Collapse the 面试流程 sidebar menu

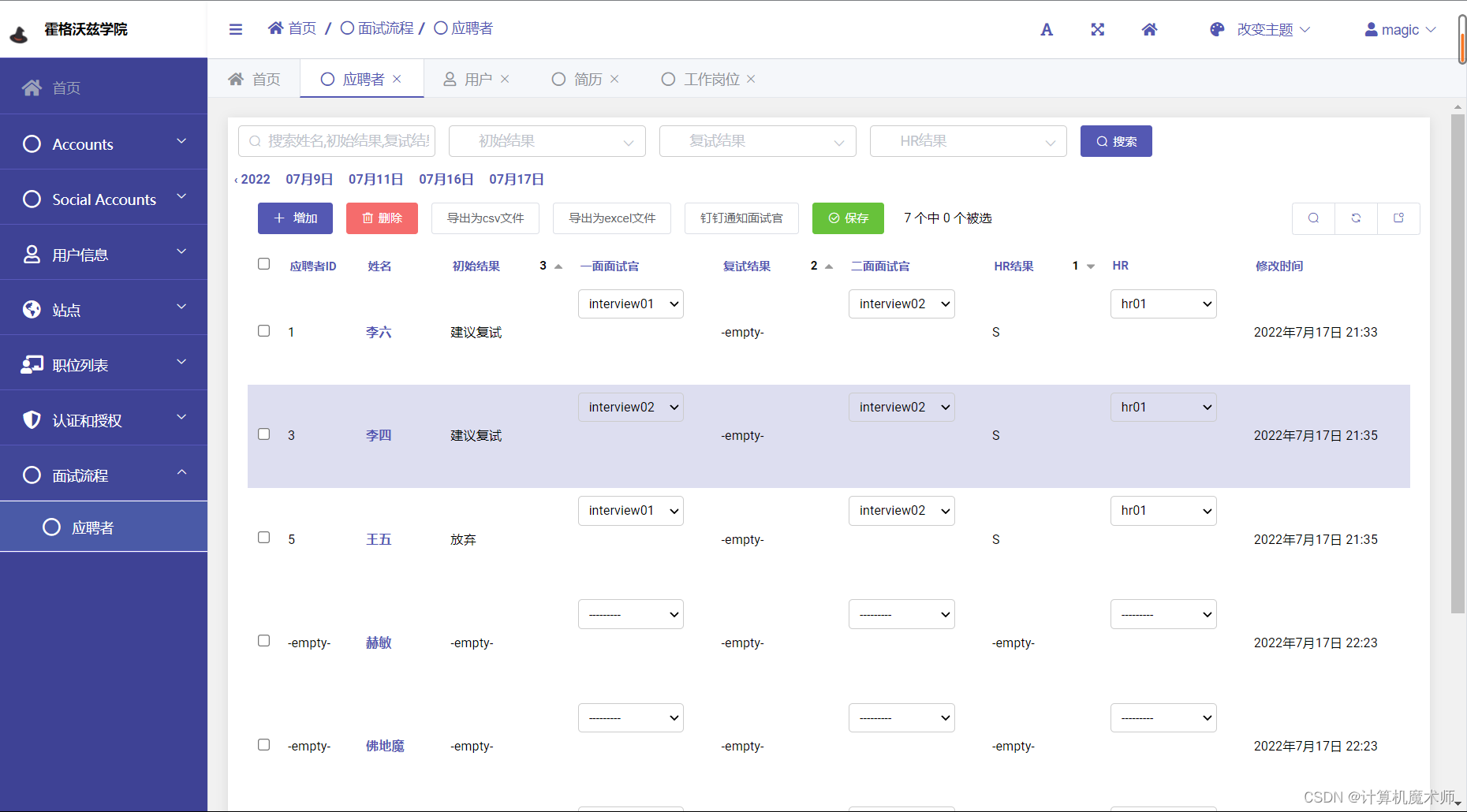tap(103, 475)
